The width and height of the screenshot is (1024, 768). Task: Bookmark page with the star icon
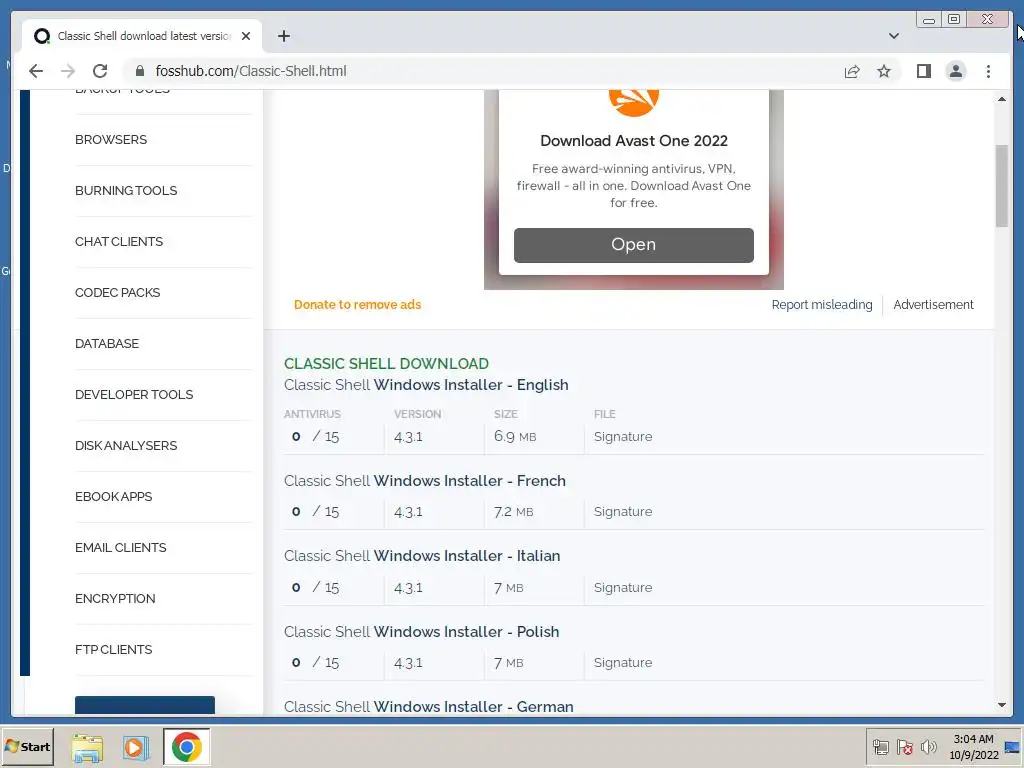tap(884, 71)
